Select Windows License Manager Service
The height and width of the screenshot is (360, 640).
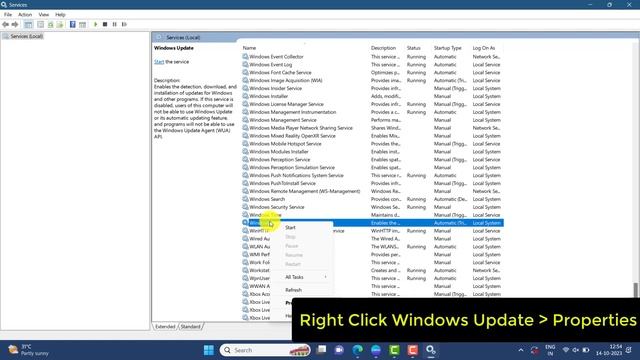pos(286,104)
